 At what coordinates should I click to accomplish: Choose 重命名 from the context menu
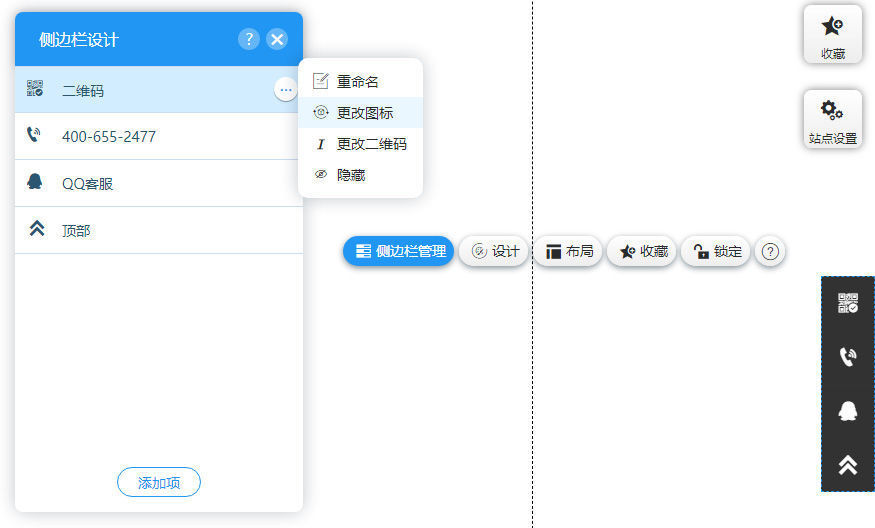tap(360, 81)
